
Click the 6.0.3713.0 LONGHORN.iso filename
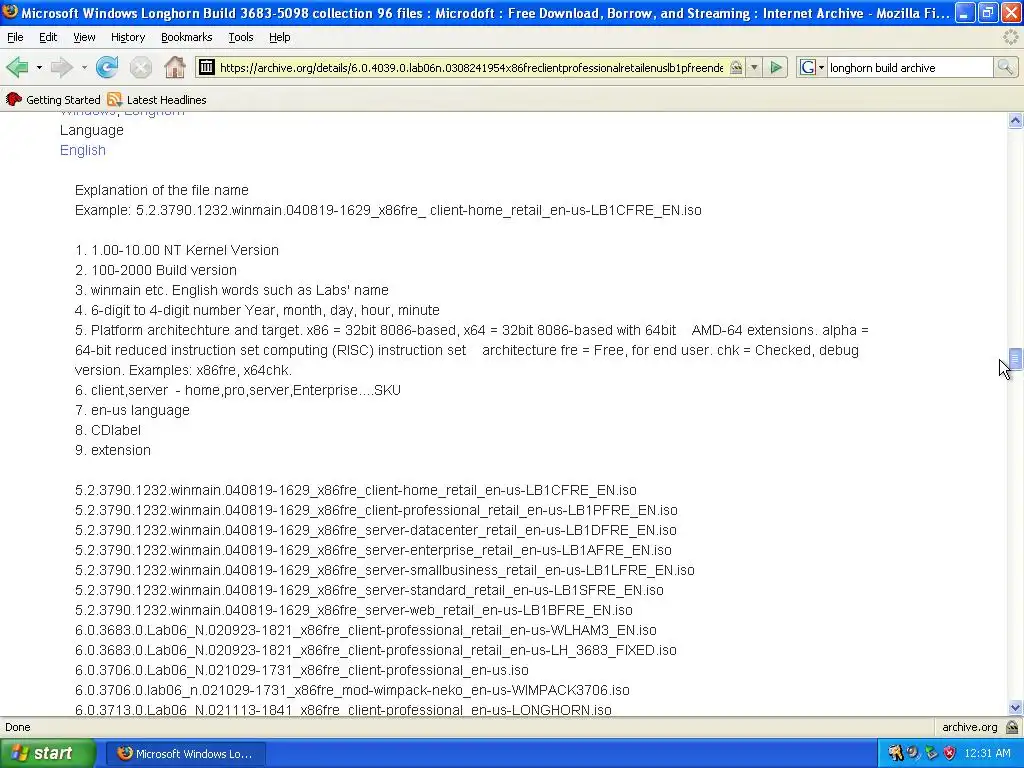[x=344, y=709]
